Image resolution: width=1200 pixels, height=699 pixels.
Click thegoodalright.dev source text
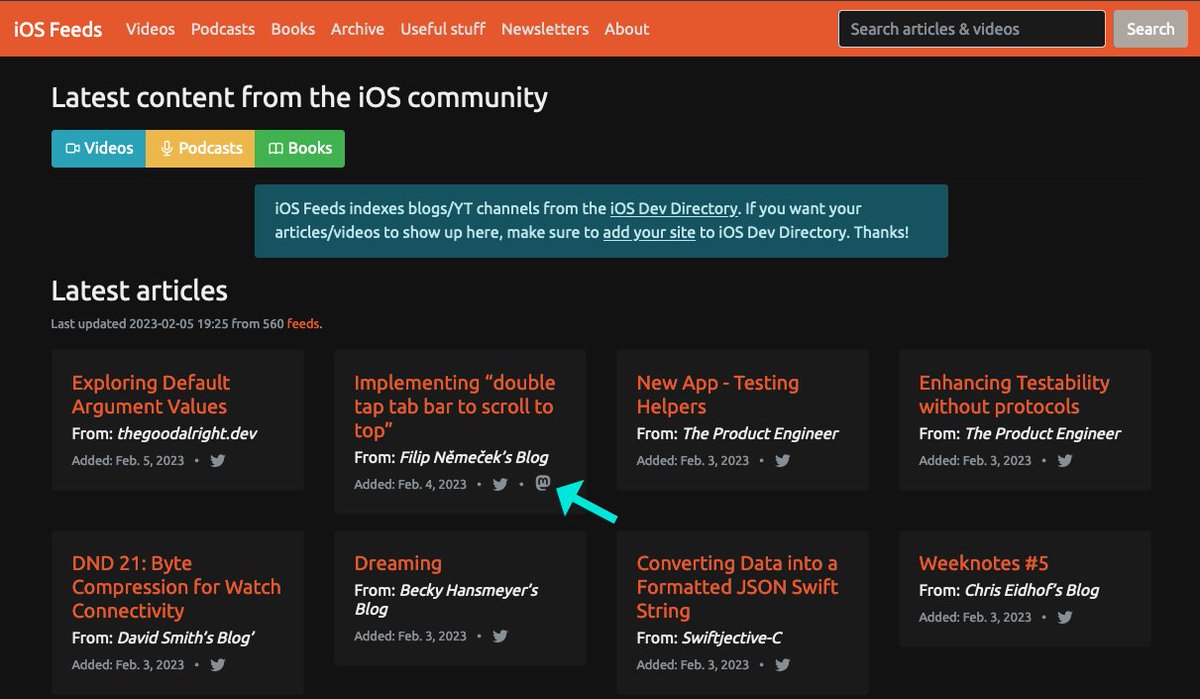(188, 434)
